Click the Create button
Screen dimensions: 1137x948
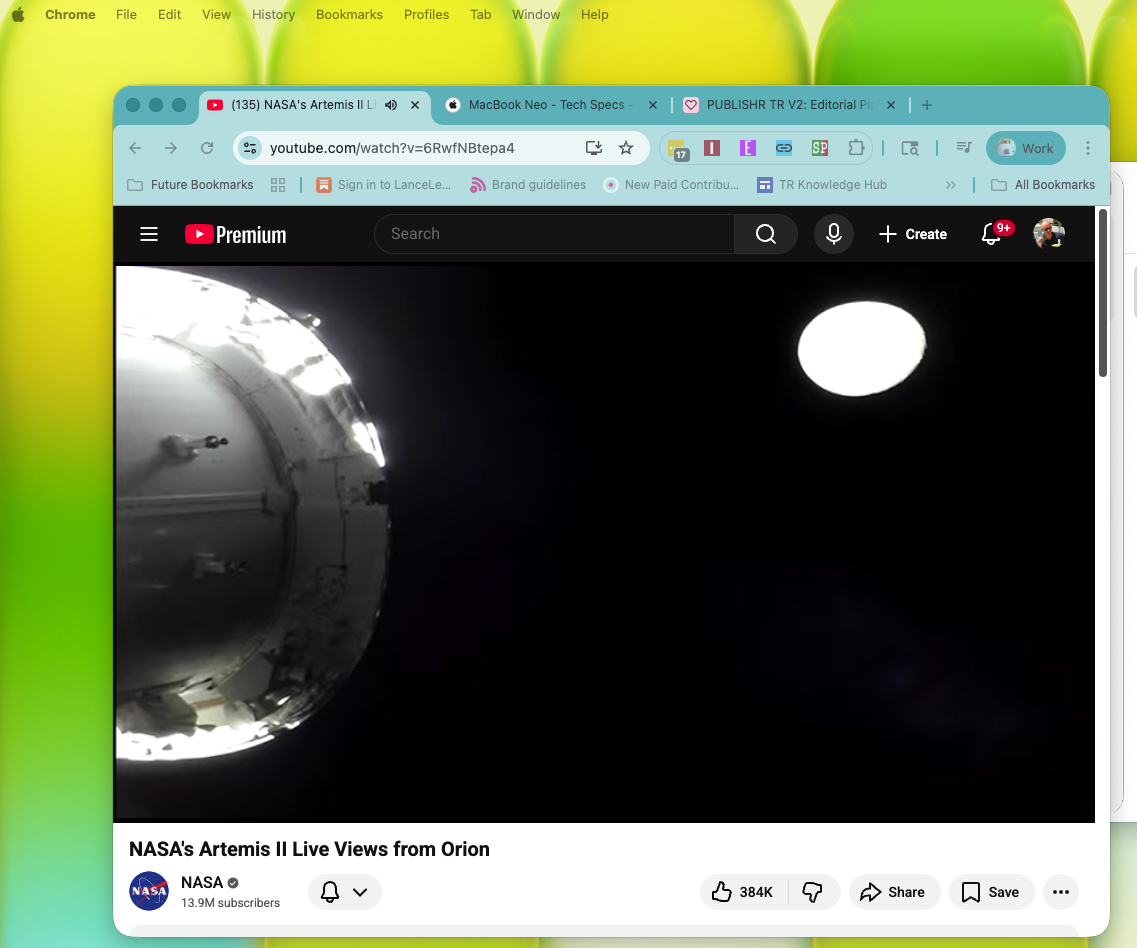(x=912, y=234)
